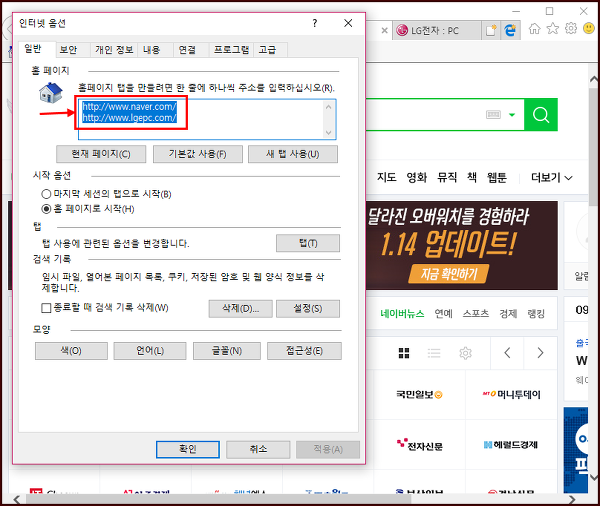Expand the green search autocomplete arrow
The image size is (600, 506).
pos(512,114)
